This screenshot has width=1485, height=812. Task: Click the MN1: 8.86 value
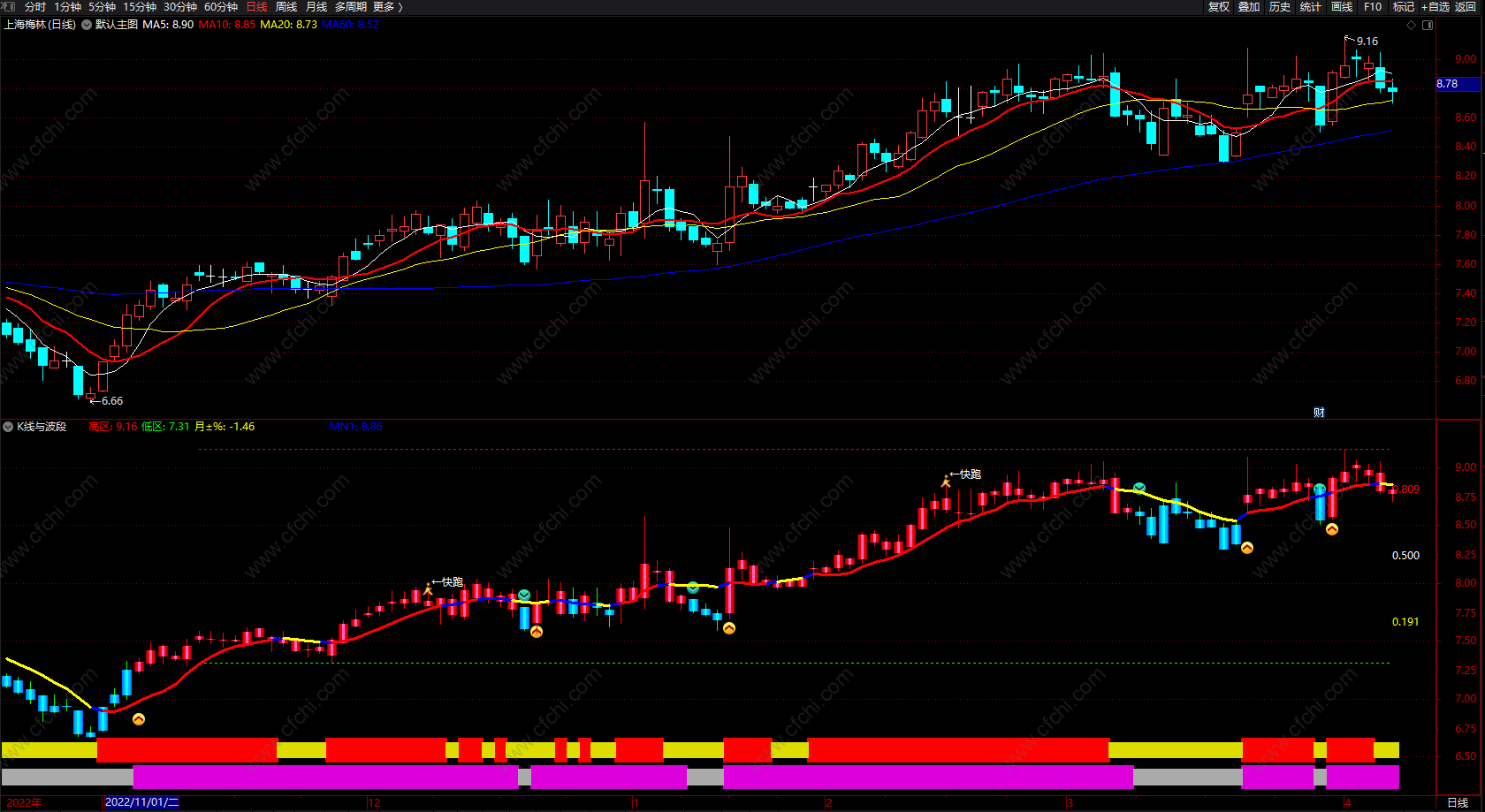[x=356, y=427]
